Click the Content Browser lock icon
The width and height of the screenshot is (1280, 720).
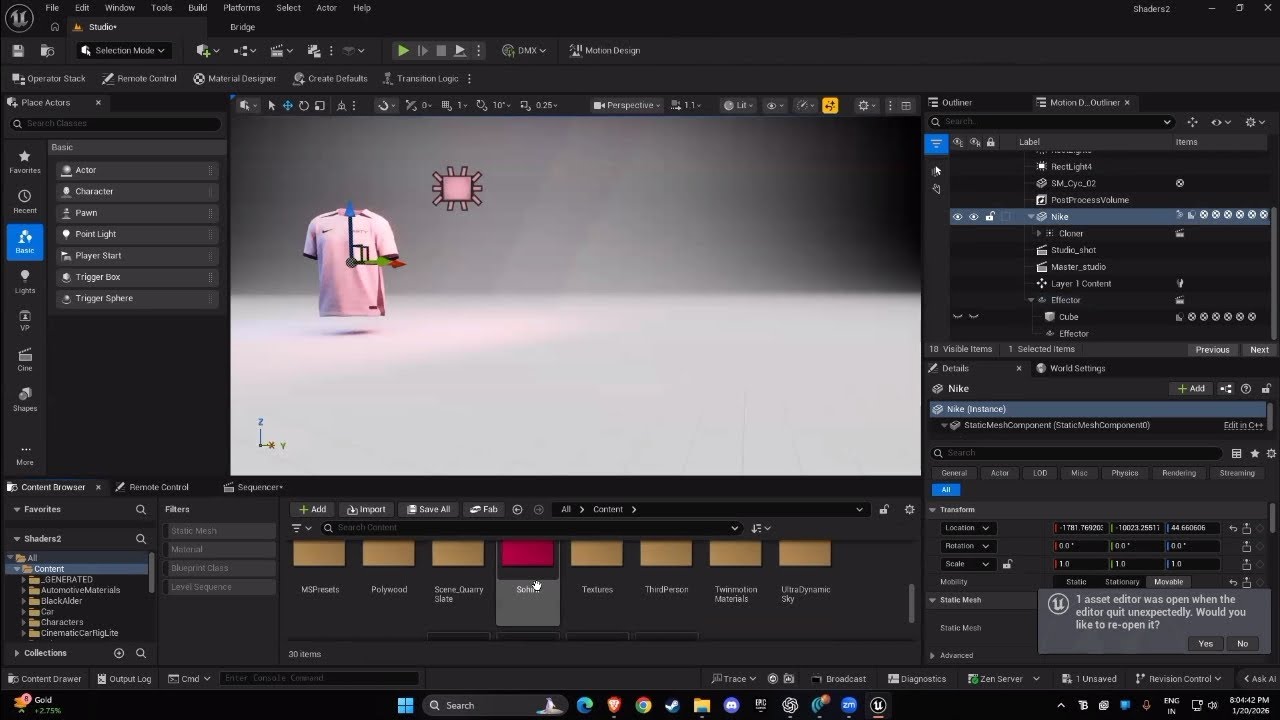(x=884, y=509)
